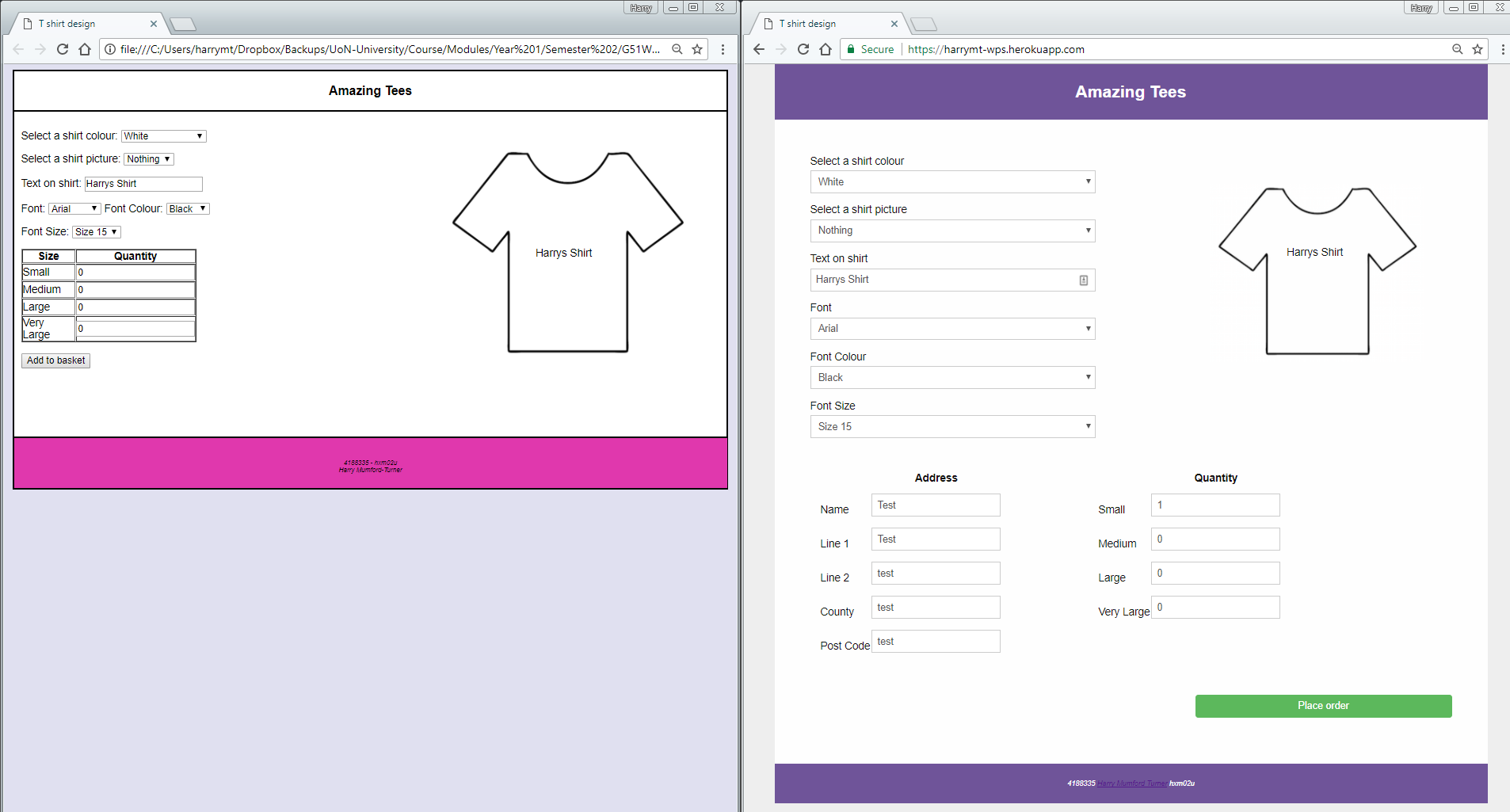Expand Font Size dropdown in right page
This screenshot has width=1510, height=812.
[952, 427]
